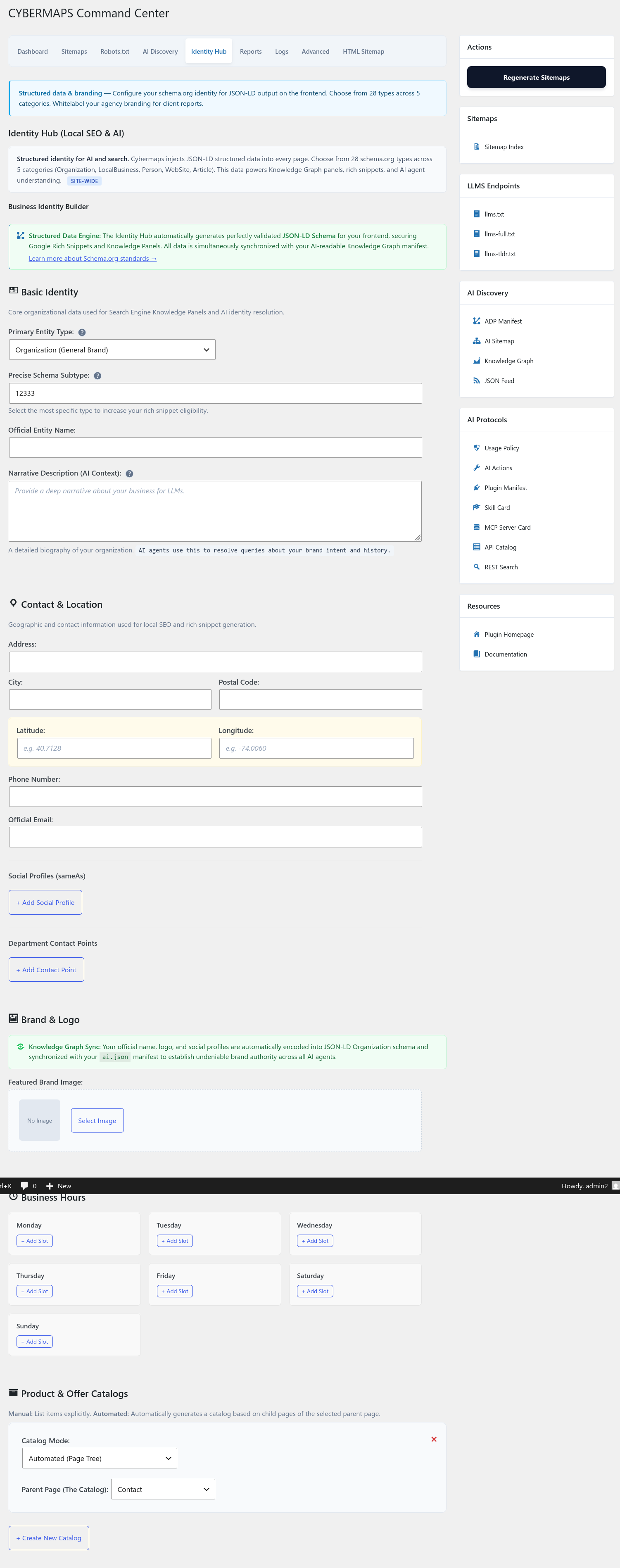This screenshot has height=1568, width=620.
Task: Click the JSON Feed RSS icon
Action: (x=476, y=381)
